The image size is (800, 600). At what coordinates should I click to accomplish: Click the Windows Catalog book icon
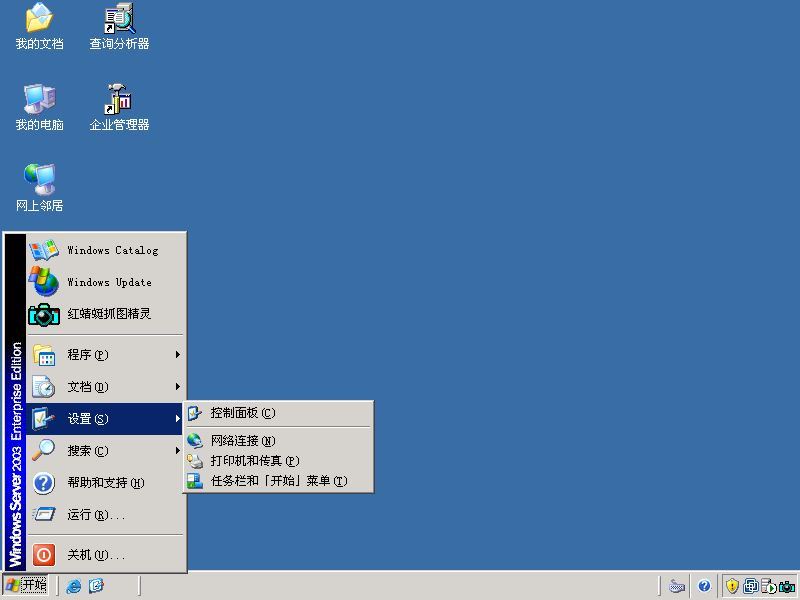44,250
